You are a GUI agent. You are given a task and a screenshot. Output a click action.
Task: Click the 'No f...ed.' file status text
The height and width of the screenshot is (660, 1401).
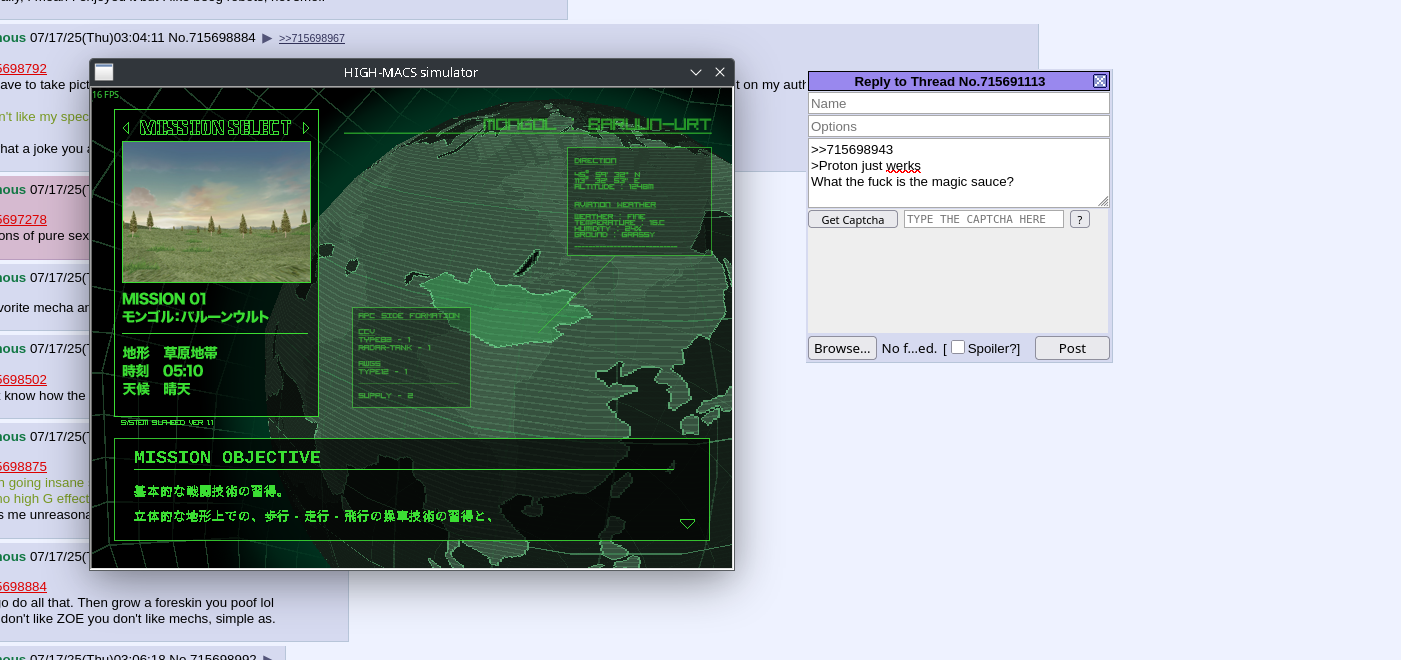pos(909,348)
